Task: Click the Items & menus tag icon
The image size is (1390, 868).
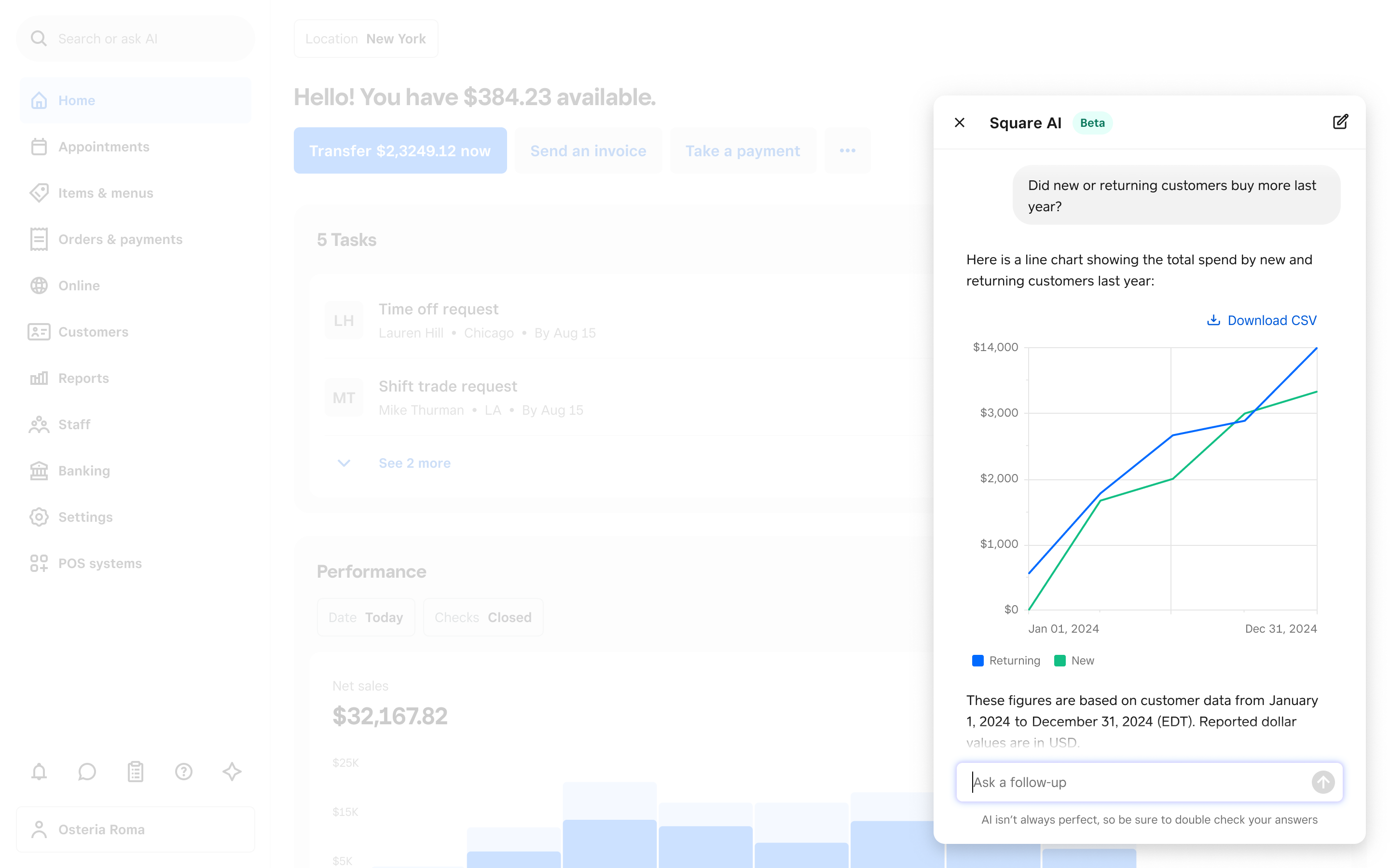Action: click(39, 193)
